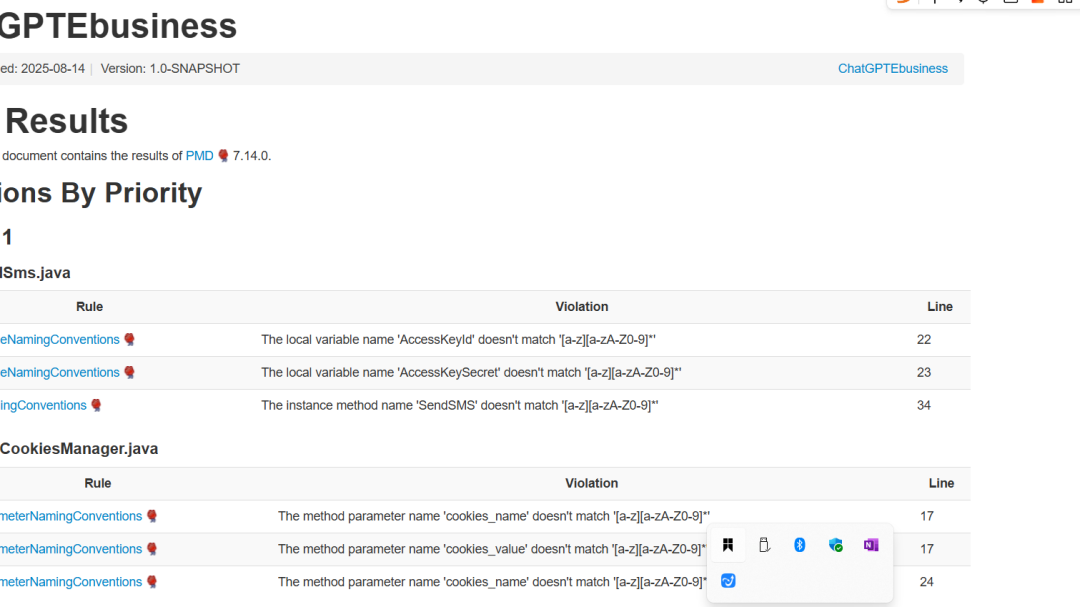Click external-link icon in cookies_name line 17 row
This screenshot has height=607, width=1080.
coord(152,516)
